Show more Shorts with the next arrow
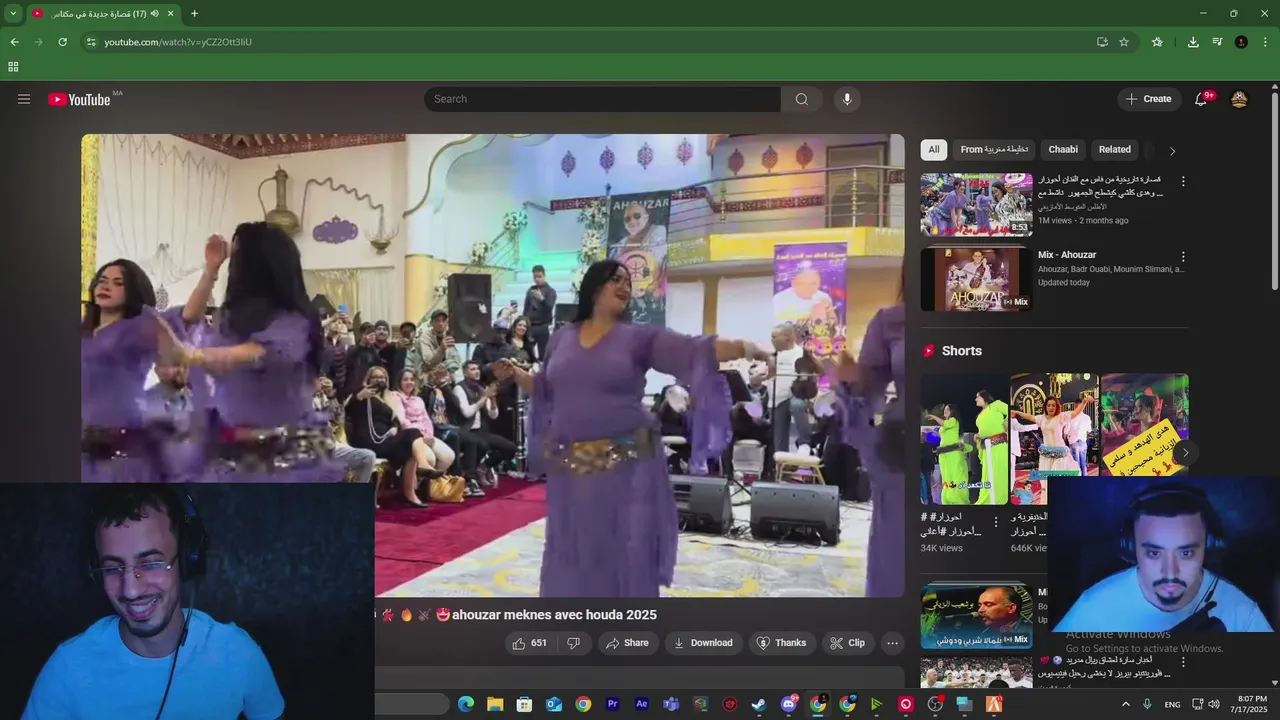1280x720 pixels. [x=1185, y=453]
